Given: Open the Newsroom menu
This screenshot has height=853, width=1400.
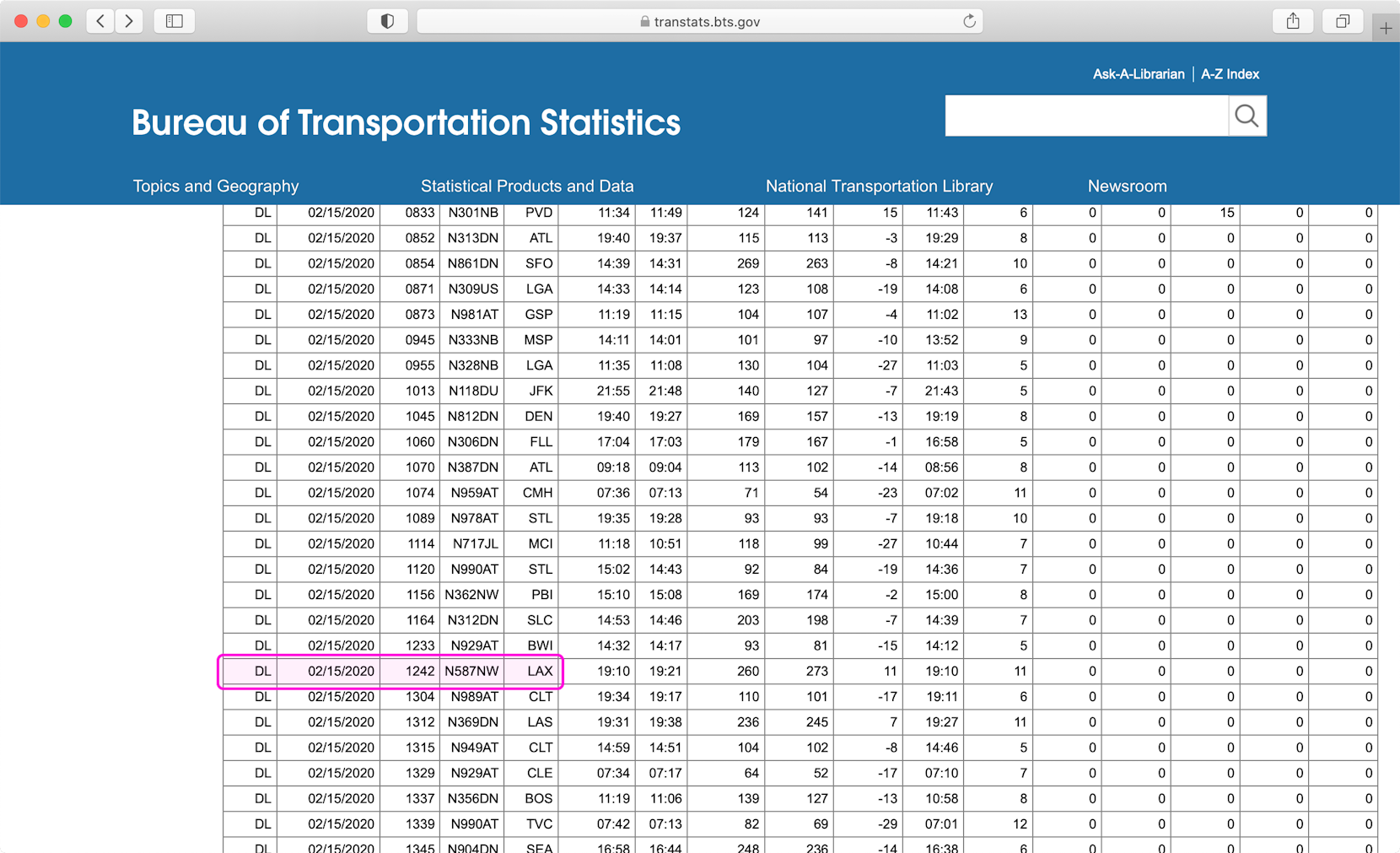Looking at the screenshot, I should tap(1127, 186).
